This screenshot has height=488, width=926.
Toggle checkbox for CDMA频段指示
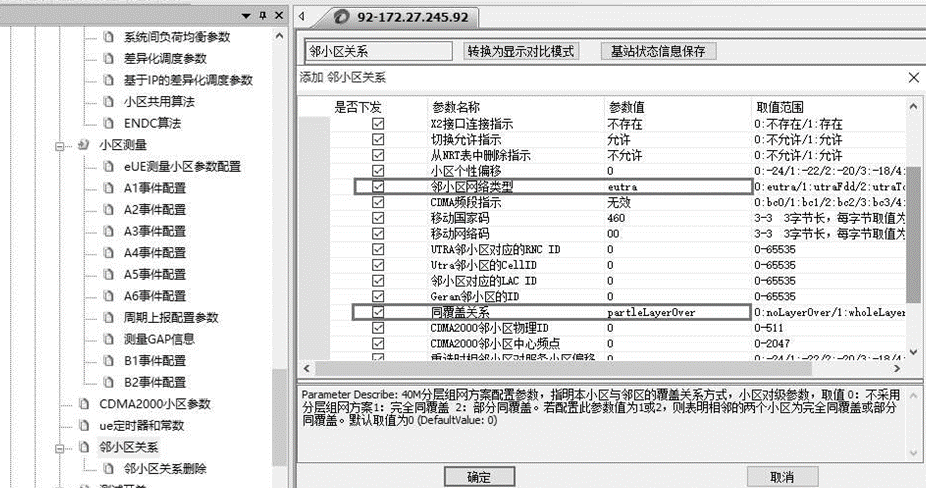click(x=378, y=202)
